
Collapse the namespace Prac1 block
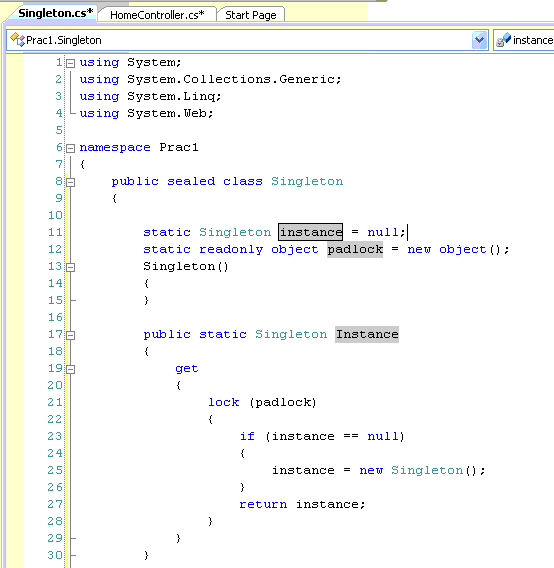[x=71, y=148]
